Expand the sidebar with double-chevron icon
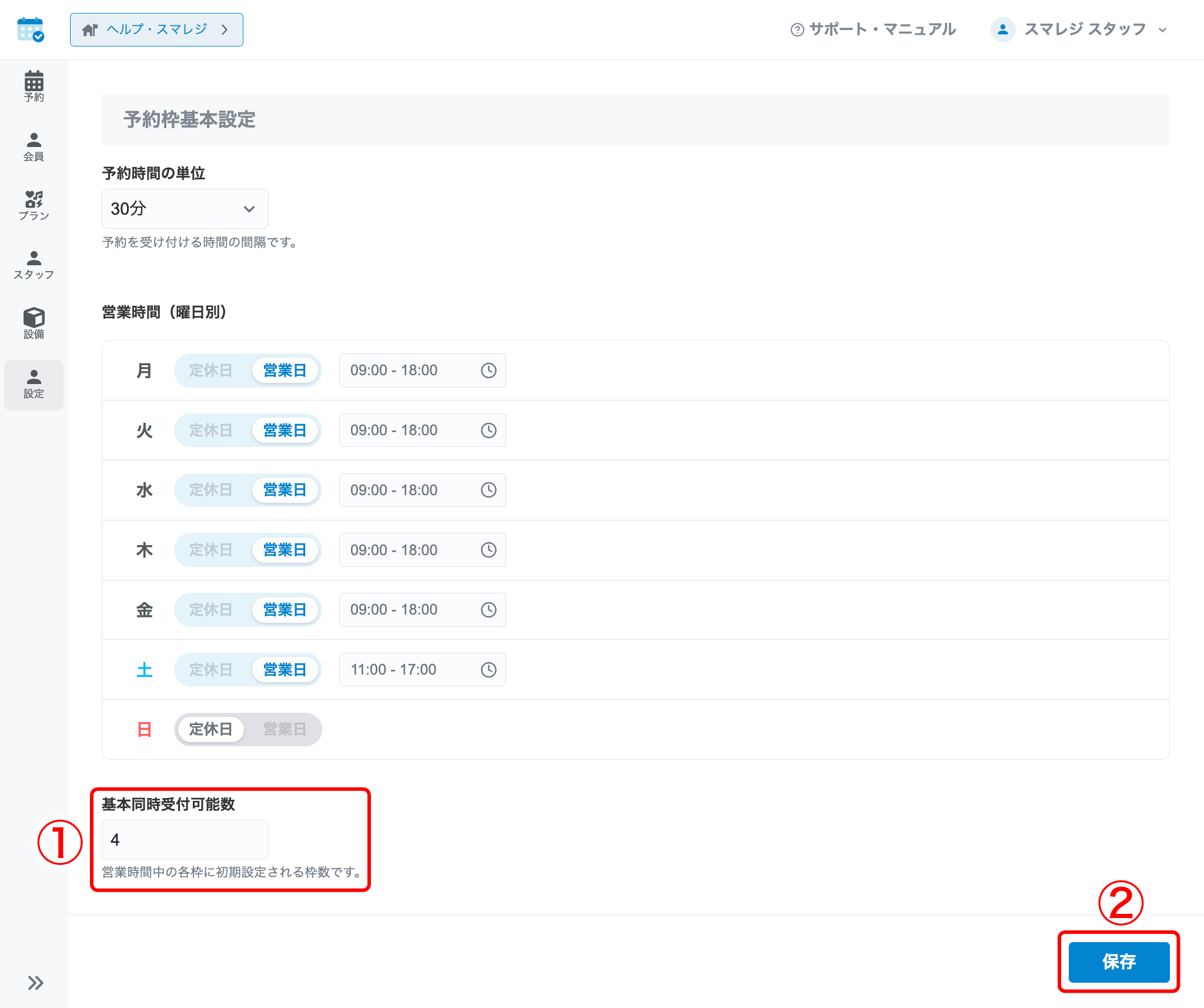This screenshot has height=1008, width=1204. [35, 983]
